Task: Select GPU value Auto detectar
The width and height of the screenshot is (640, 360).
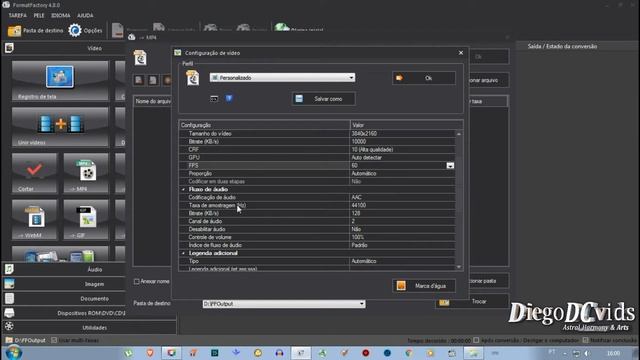Action: 402,158
